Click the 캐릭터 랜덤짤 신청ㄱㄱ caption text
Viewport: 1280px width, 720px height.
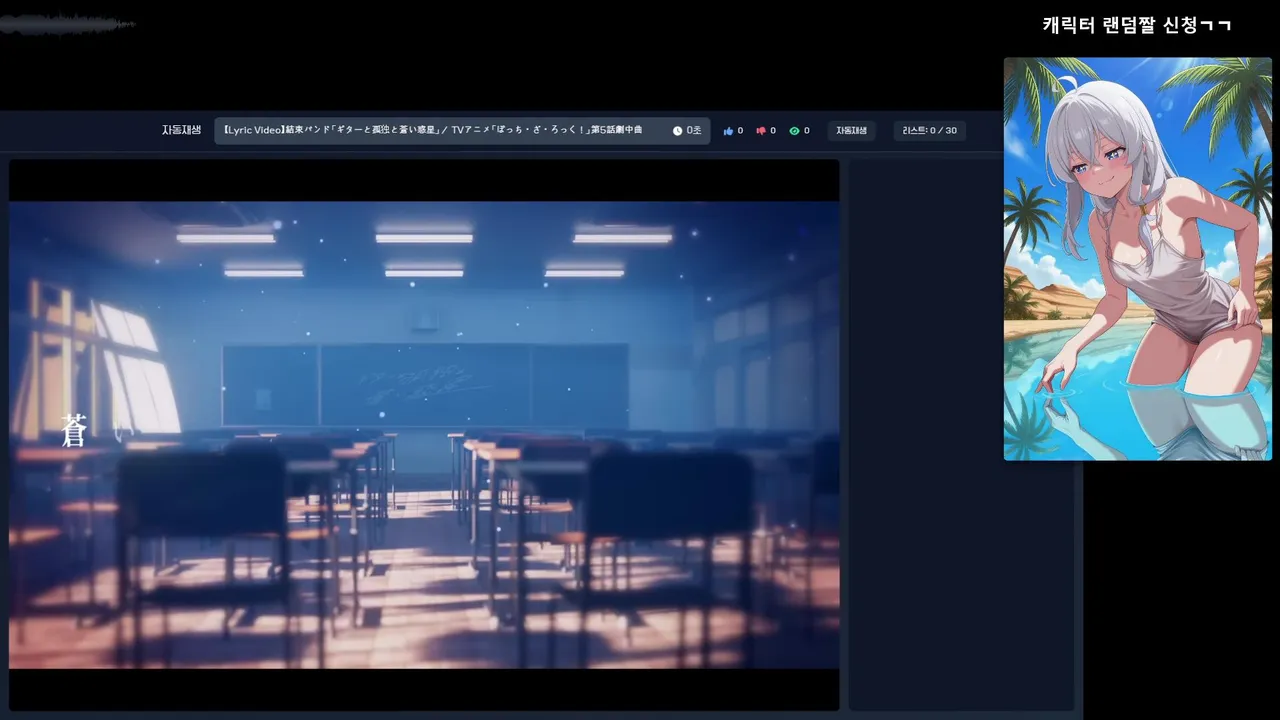(x=1137, y=25)
